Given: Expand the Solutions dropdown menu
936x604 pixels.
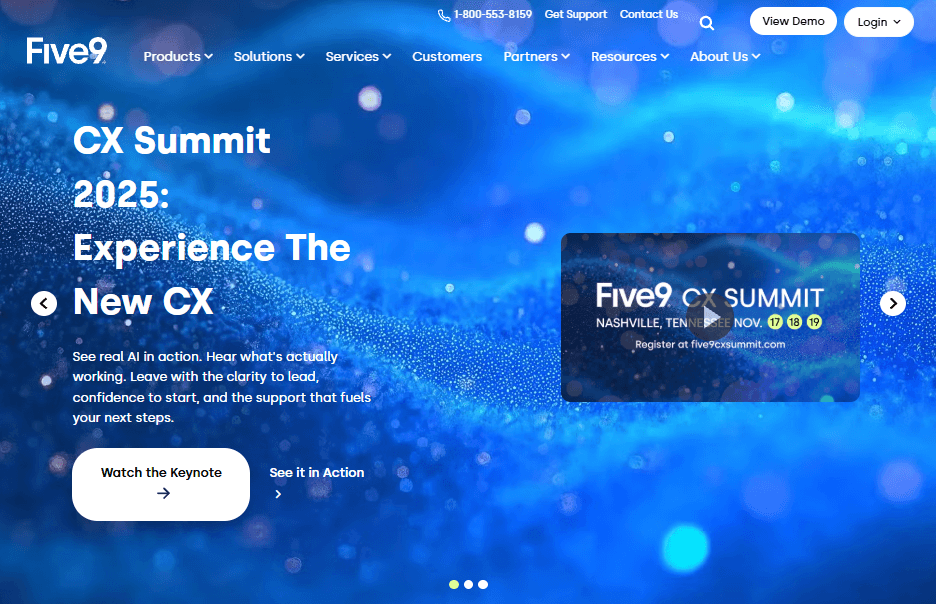Looking at the screenshot, I should (x=269, y=57).
